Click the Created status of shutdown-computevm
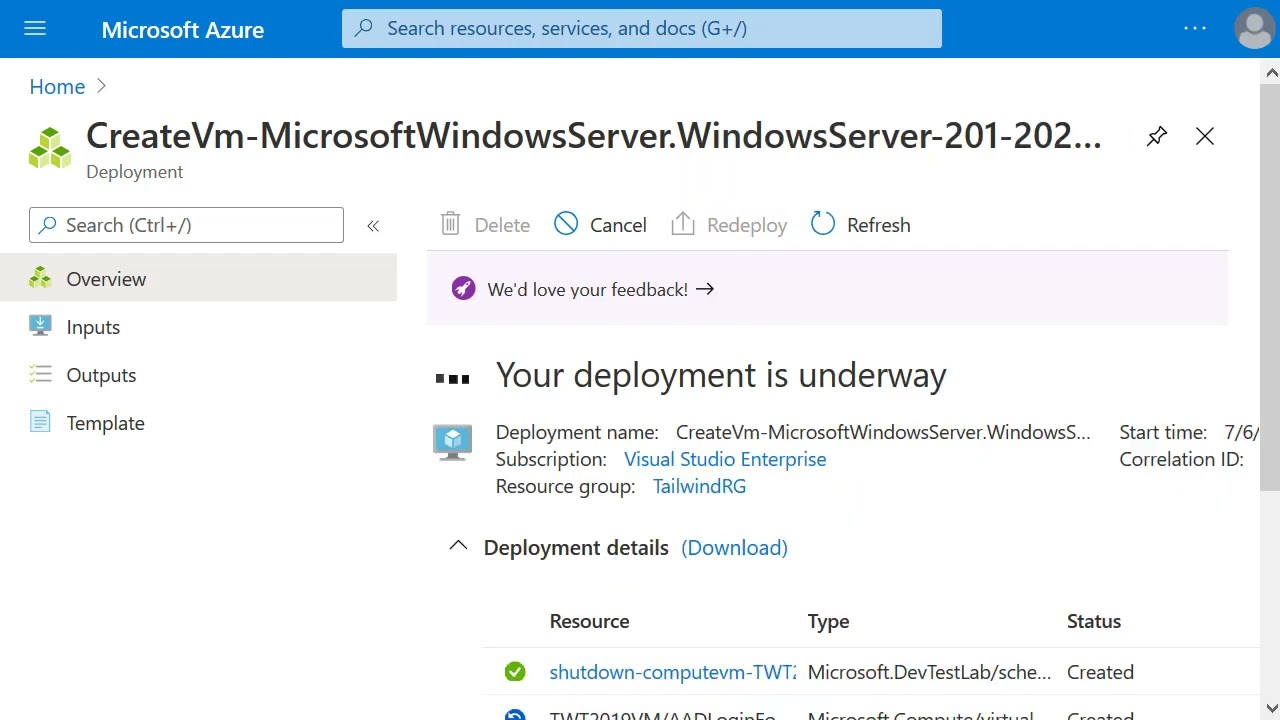This screenshot has height=720, width=1280. coord(1100,672)
